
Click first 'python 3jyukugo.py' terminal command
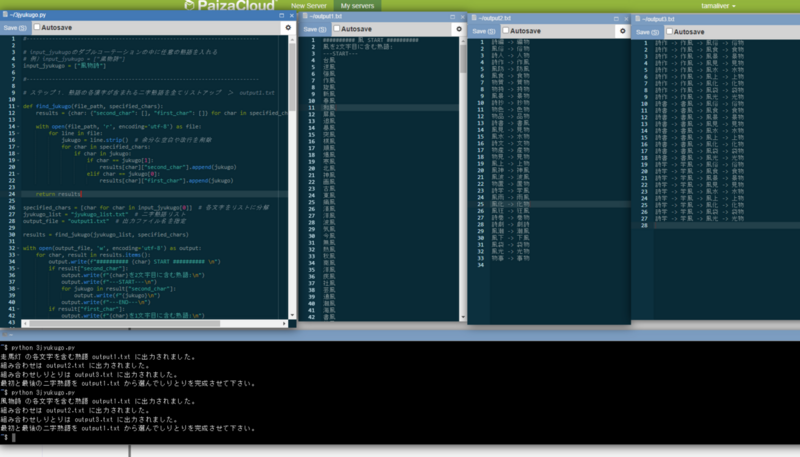click(x=43, y=348)
